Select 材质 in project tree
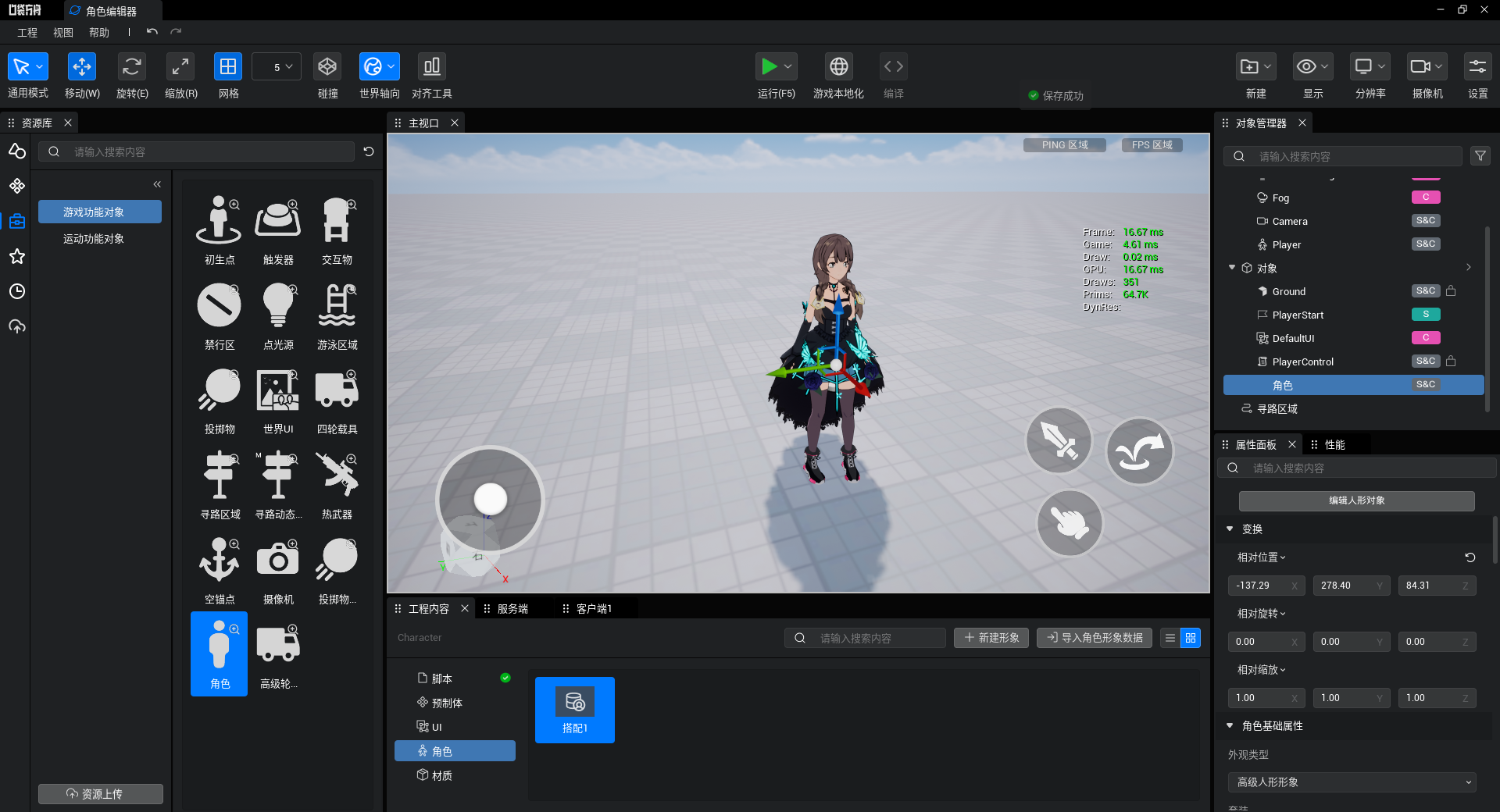The height and width of the screenshot is (812, 1500). [455, 775]
